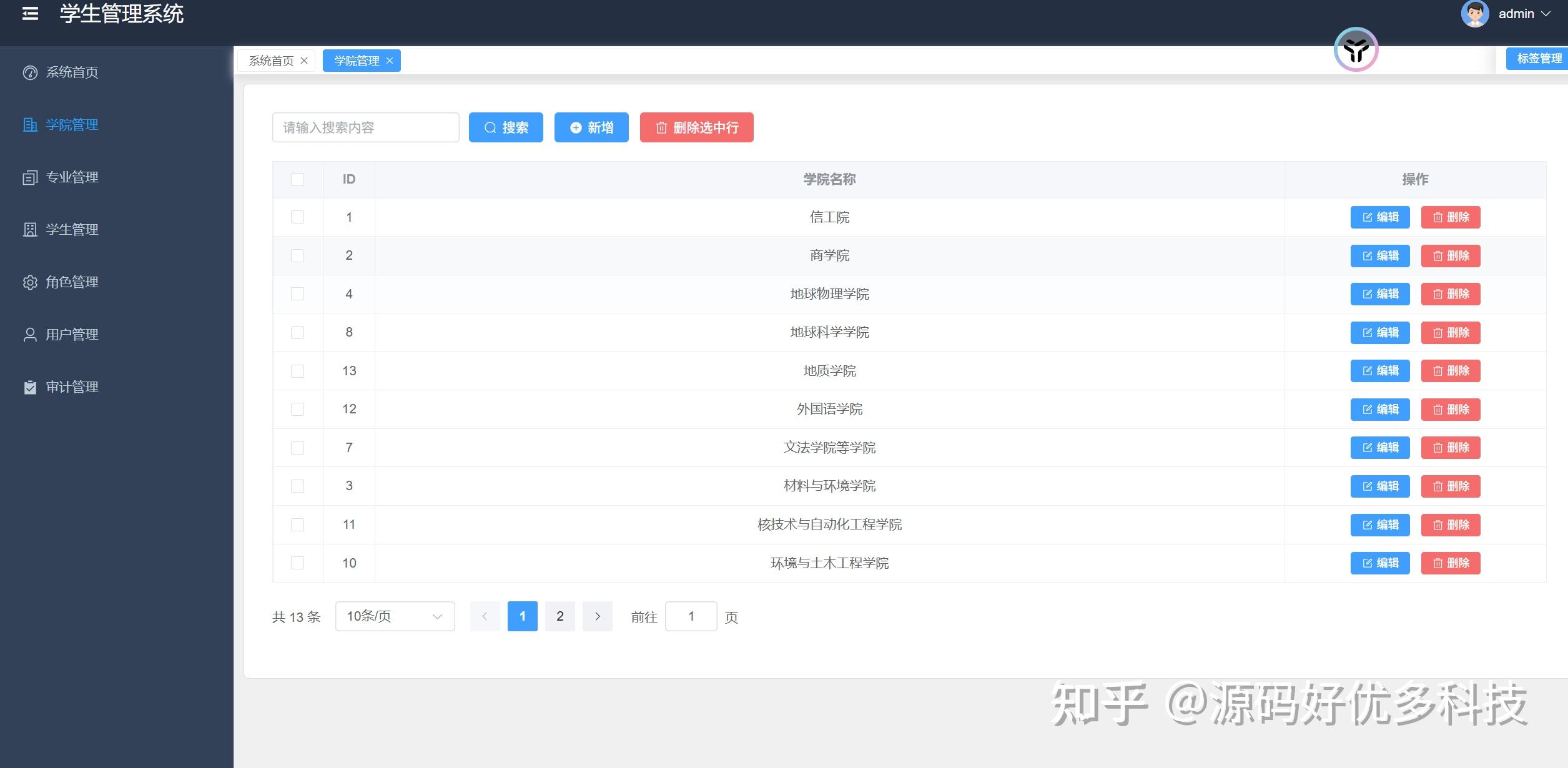Open the 审计管理 section
Image resolution: width=1568 pixels, height=768 pixels.
71,386
